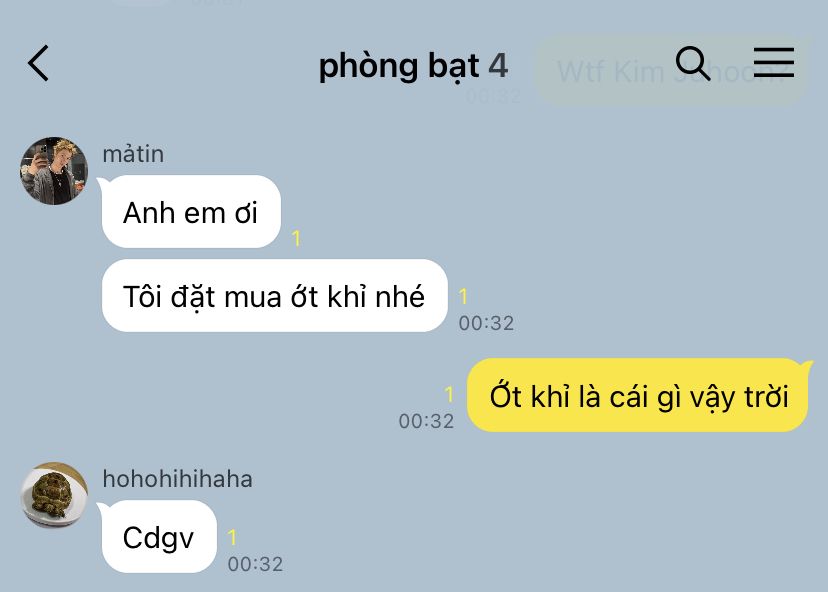Tap 00:32 timestamp under 'Tôi đặt mua' message

486,323
